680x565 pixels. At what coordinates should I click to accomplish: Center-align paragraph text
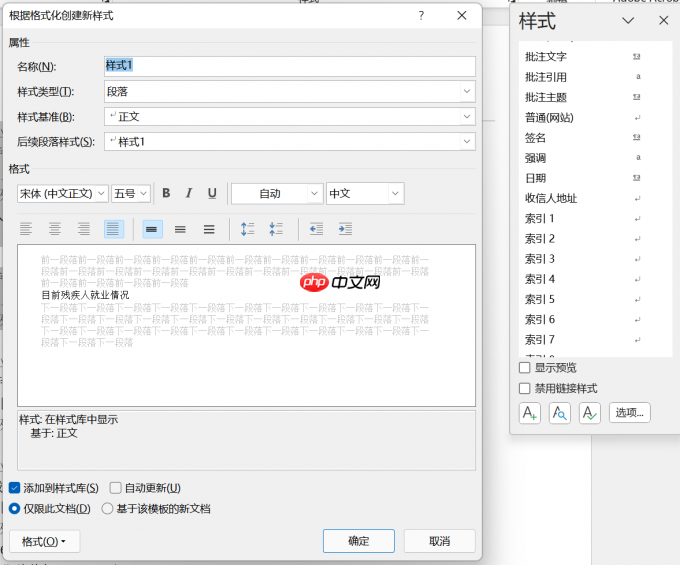[x=55, y=229]
